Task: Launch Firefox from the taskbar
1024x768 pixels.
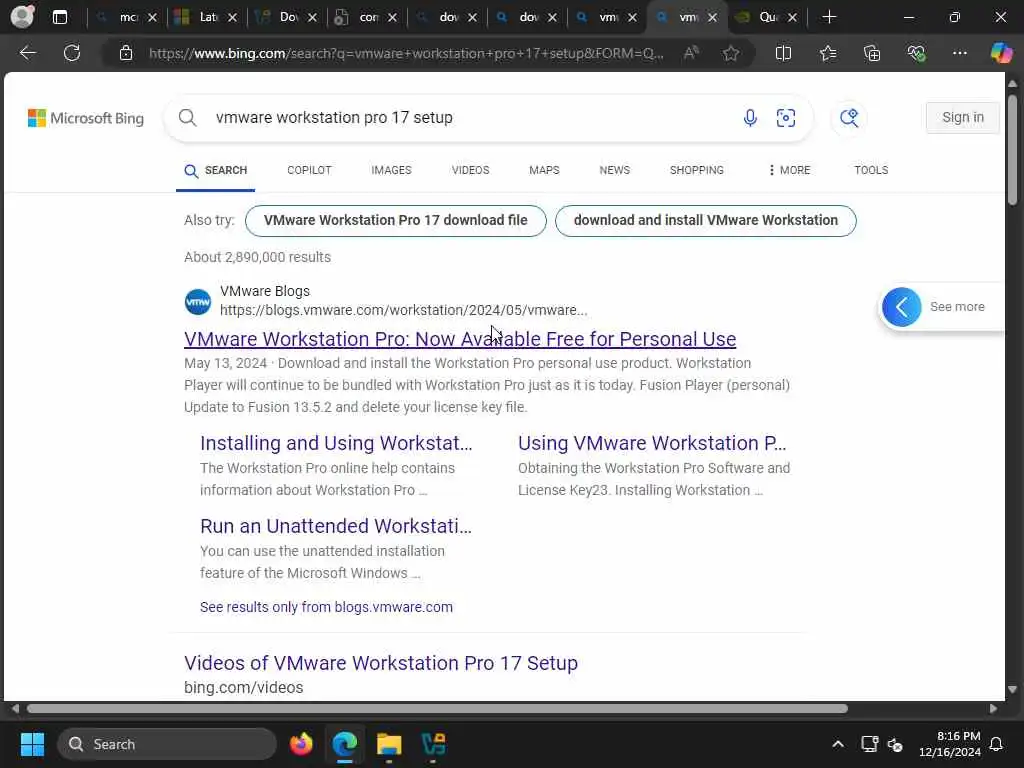Action: pos(301,744)
